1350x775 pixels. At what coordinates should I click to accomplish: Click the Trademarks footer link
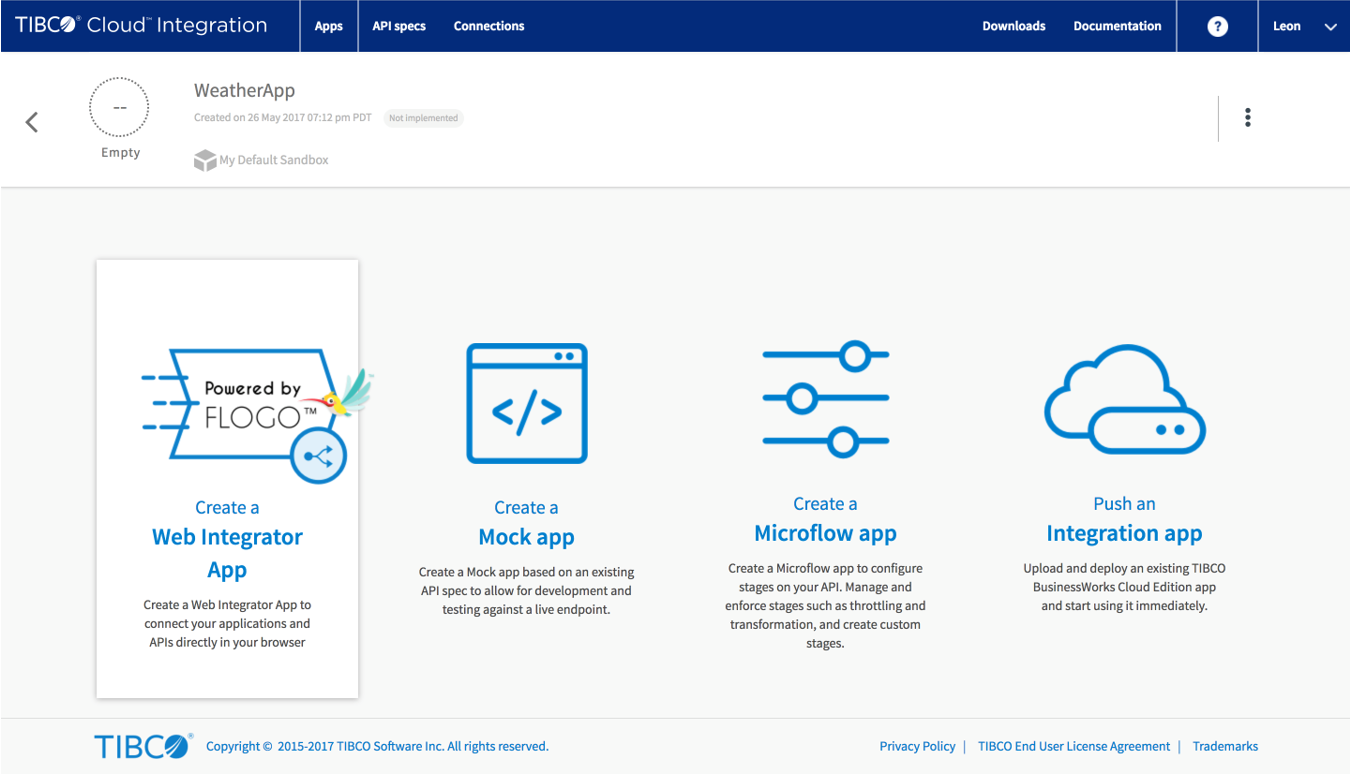click(x=1225, y=746)
